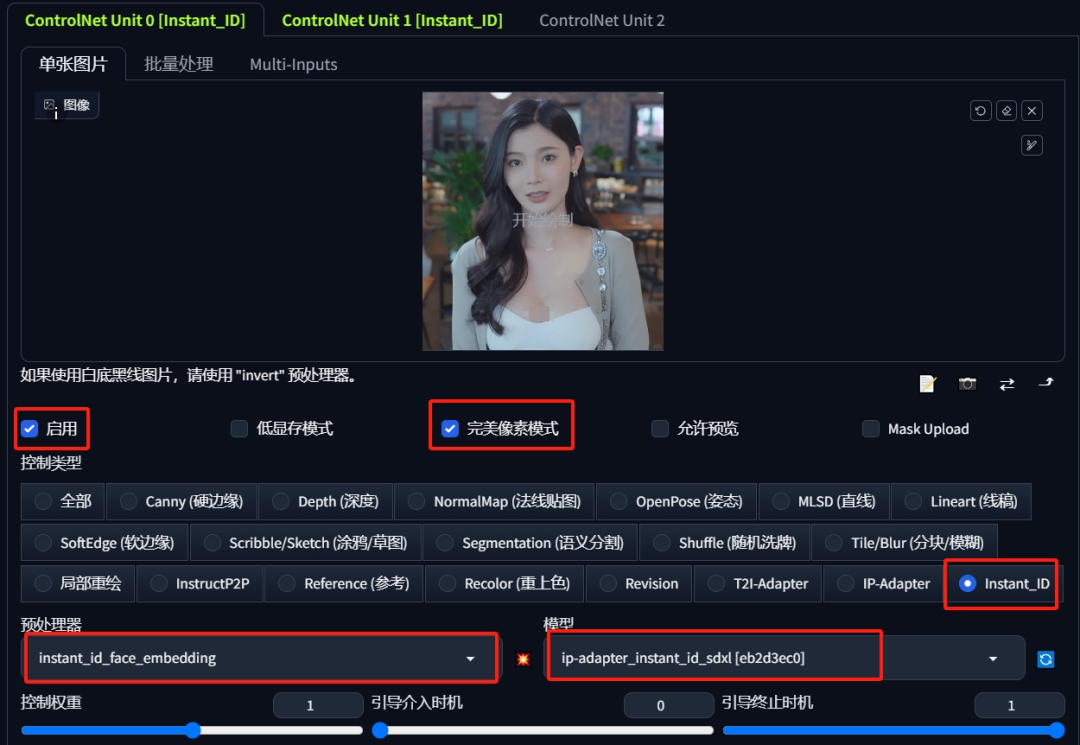Click the 控制权重 slider handle

point(193,730)
